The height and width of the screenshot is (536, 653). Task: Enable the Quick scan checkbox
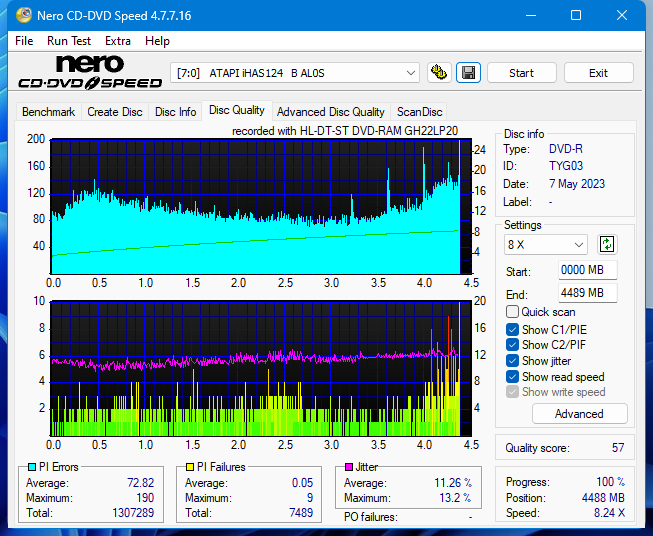513,312
